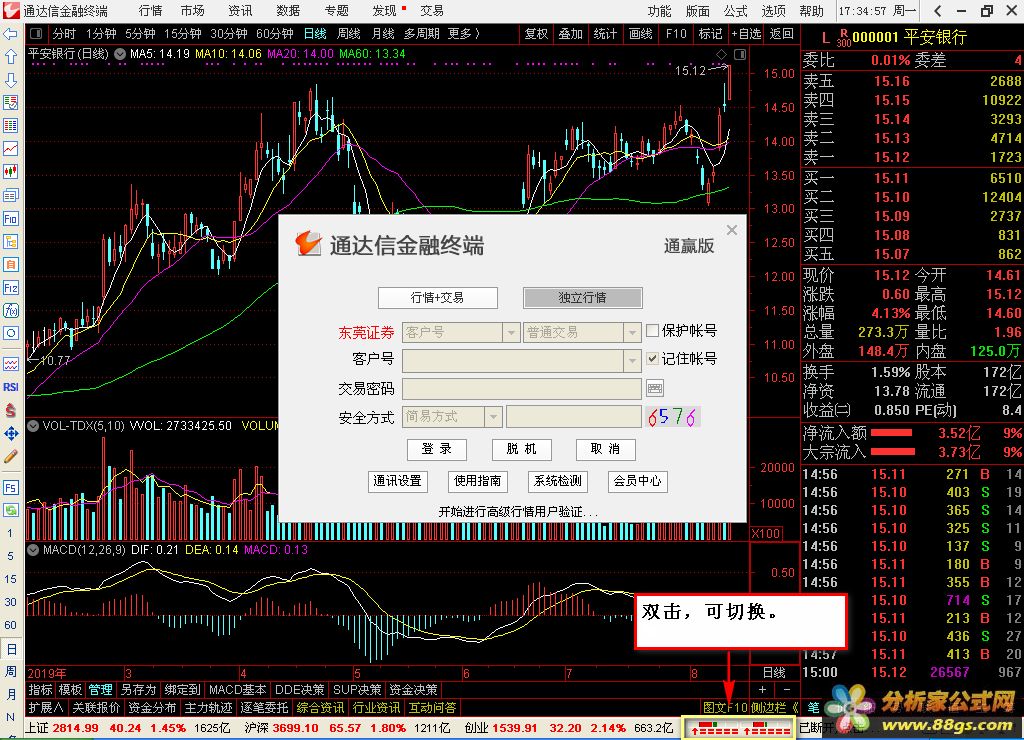Click the red-green market status indicator in status bar
Screen dimensions: 1024x740
coord(739,729)
